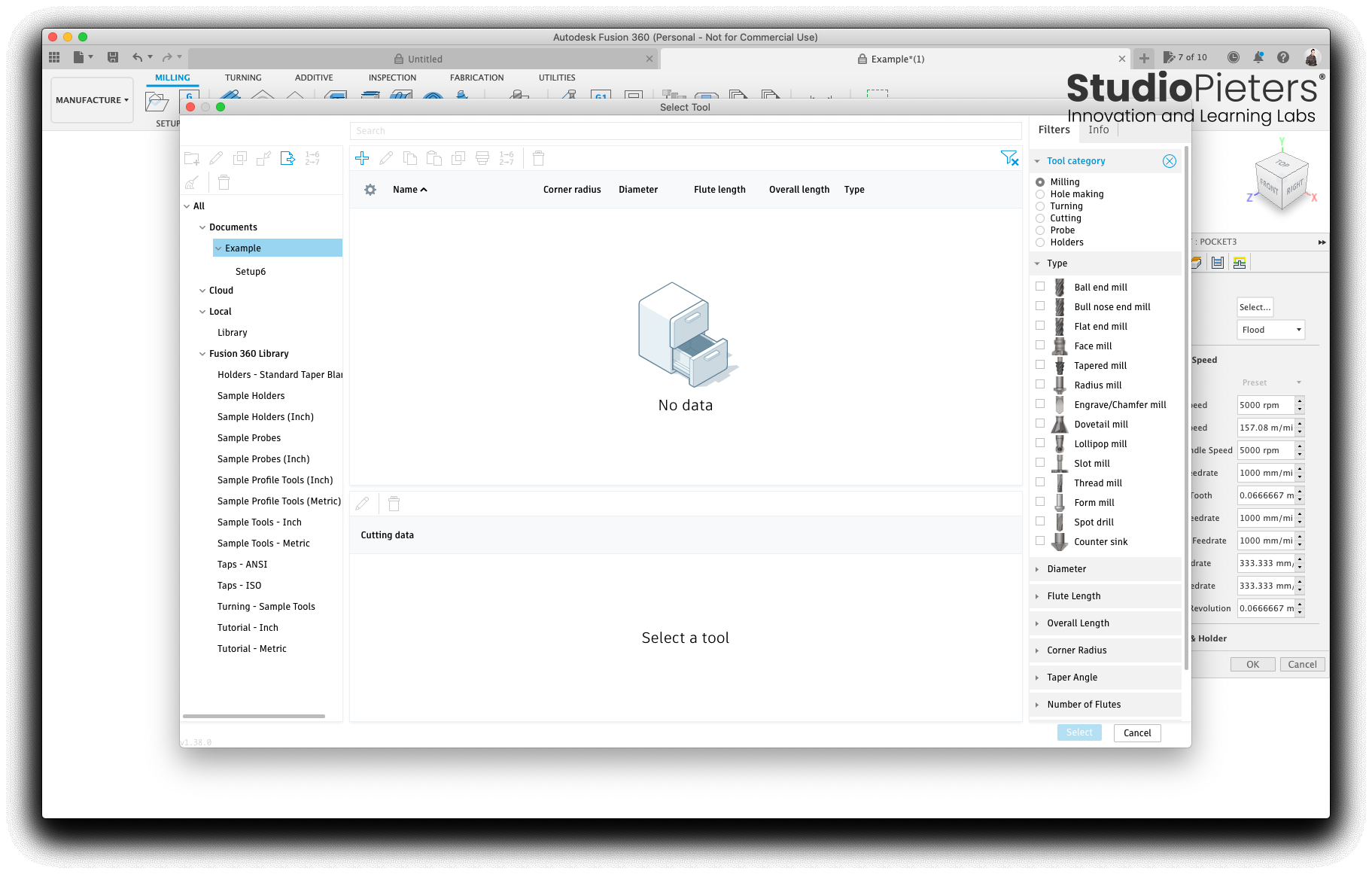Select the Hole making category radio
1372x874 pixels.
1040,194
